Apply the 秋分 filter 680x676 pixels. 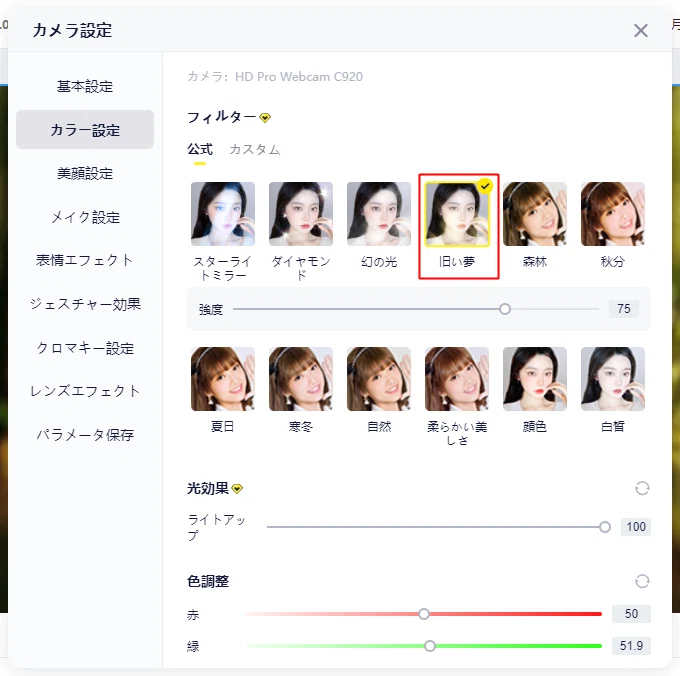613,214
